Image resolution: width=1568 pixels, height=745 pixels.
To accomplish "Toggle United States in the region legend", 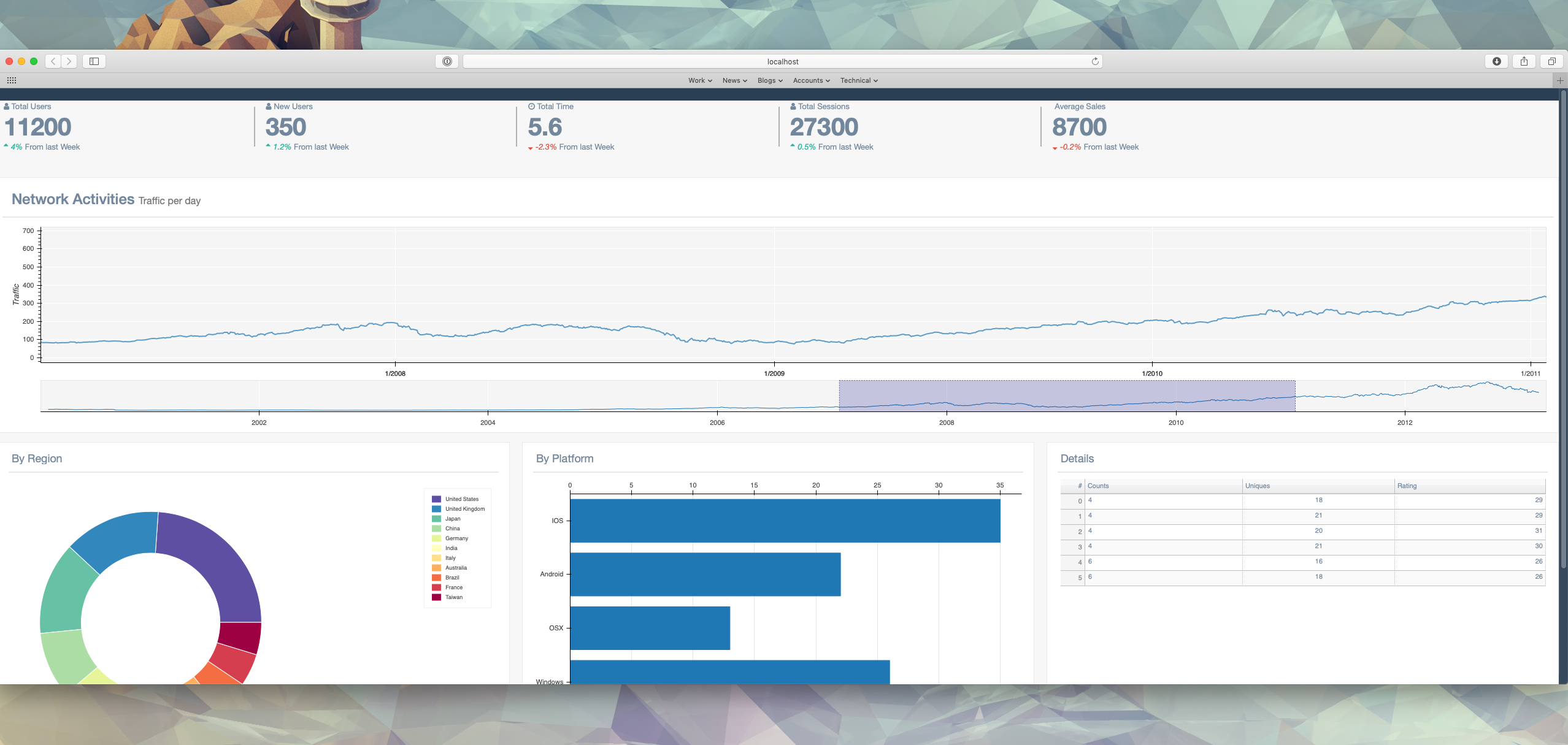I will pyautogui.click(x=461, y=499).
